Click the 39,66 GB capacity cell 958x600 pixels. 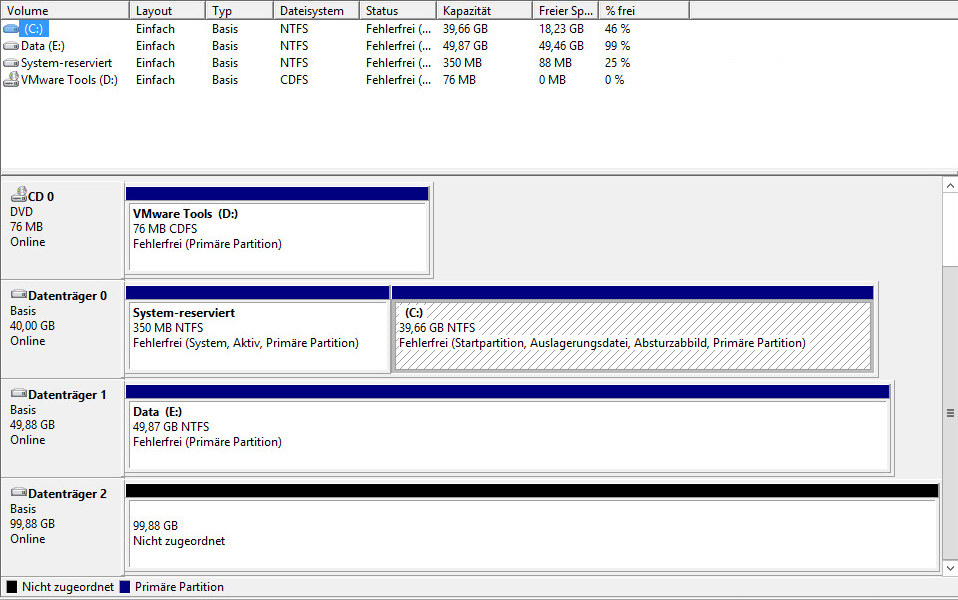point(465,29)
